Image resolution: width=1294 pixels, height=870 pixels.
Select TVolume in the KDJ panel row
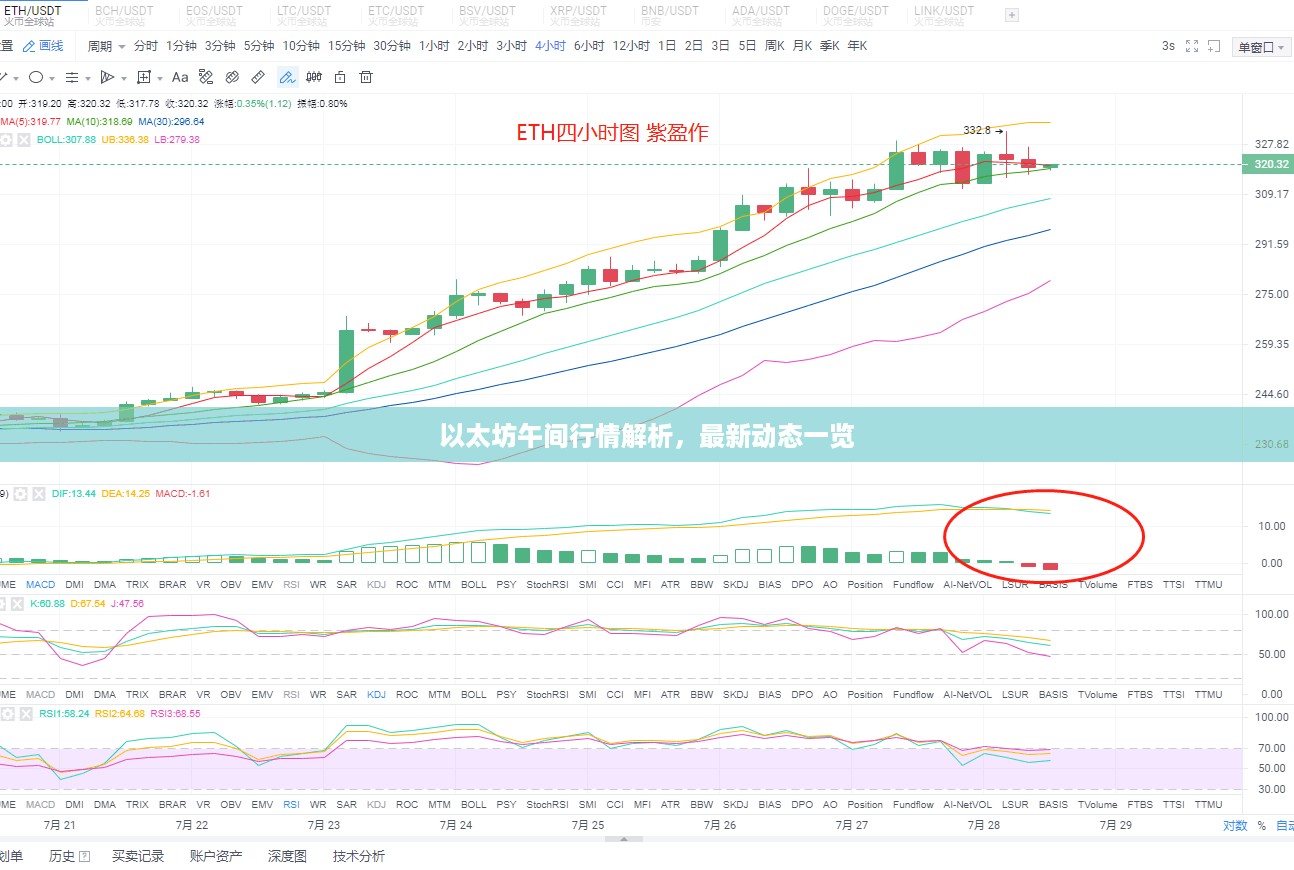click(1097, 694)
